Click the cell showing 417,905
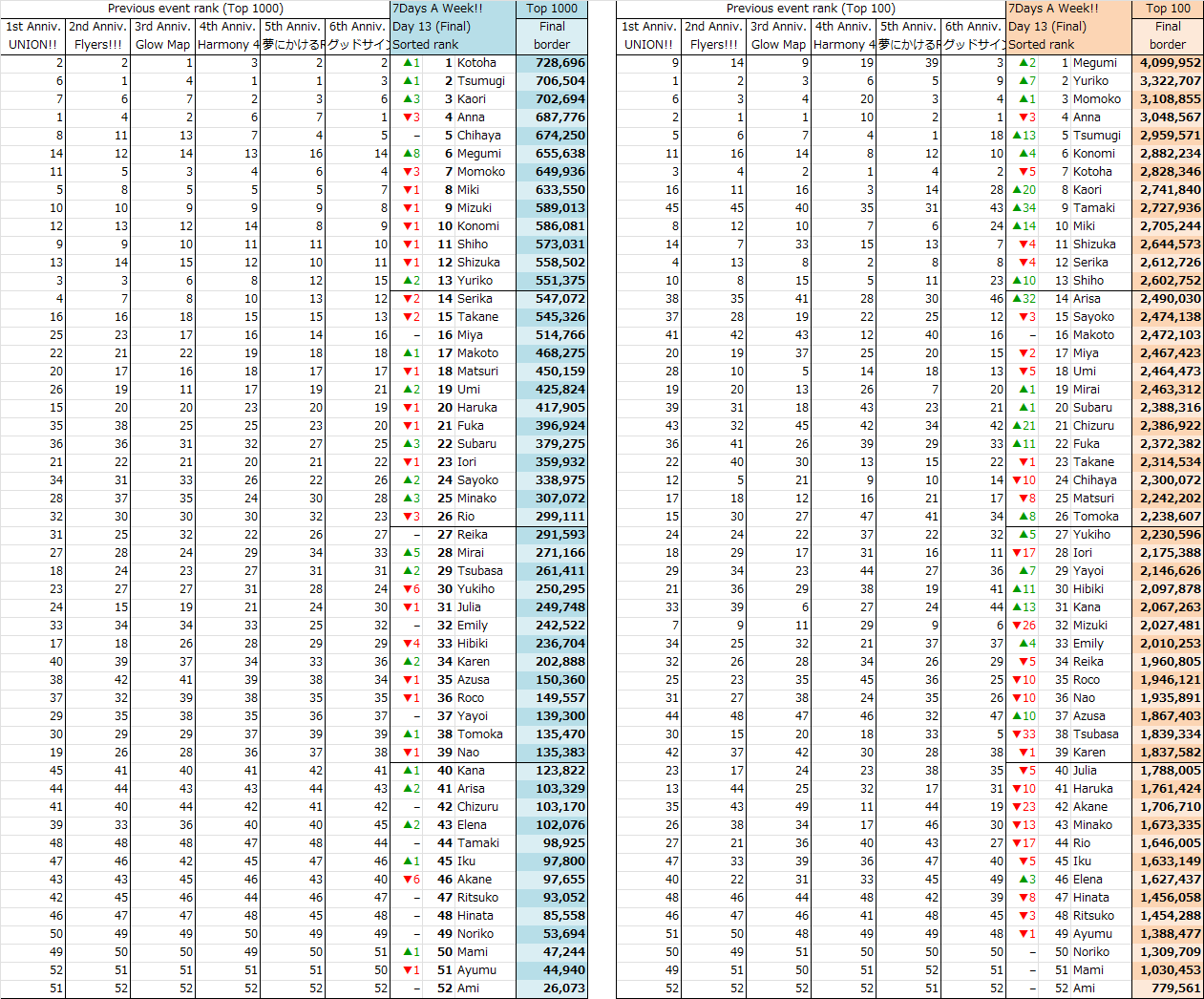Screen dimensions: 1204x999 point(552,408)
